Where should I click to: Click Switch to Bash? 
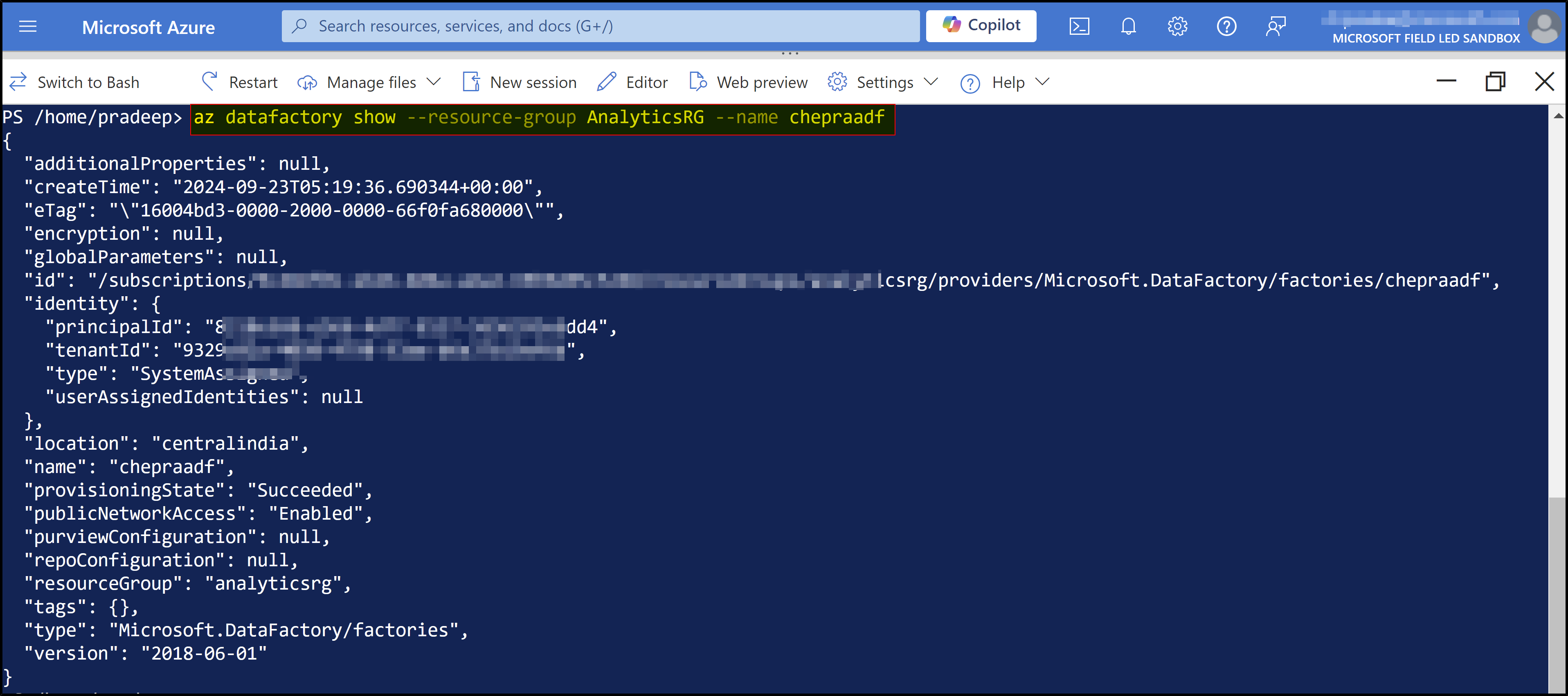[x=75, y=82]
